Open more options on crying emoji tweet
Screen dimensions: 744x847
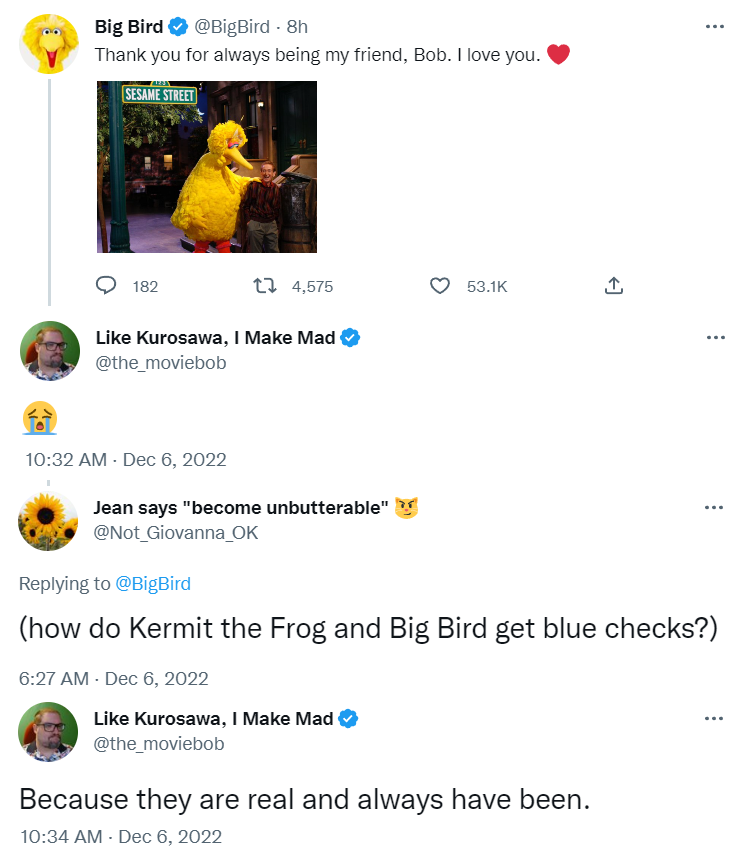tap(715, 338)
